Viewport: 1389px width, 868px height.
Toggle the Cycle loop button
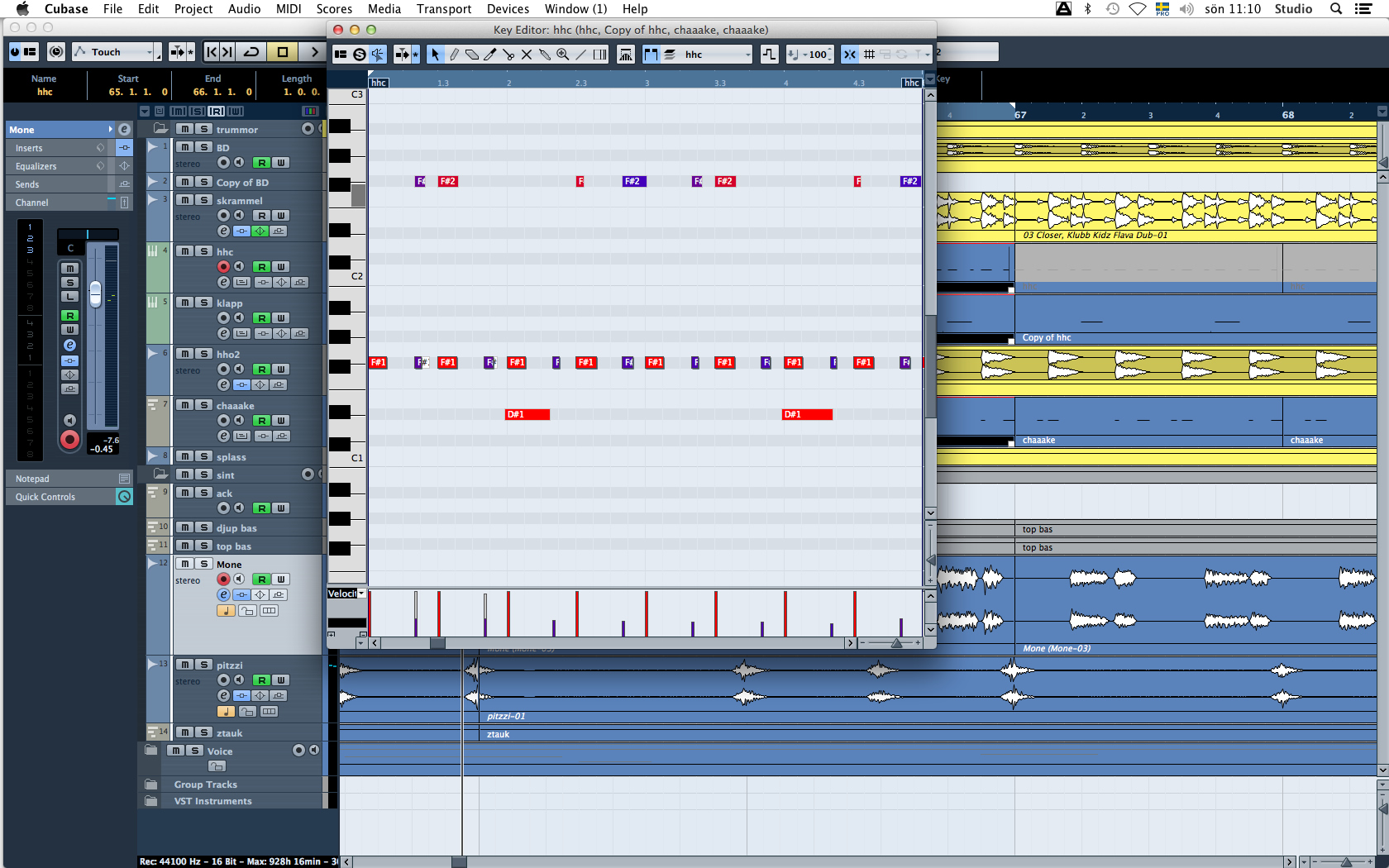(x=252, y=52)
